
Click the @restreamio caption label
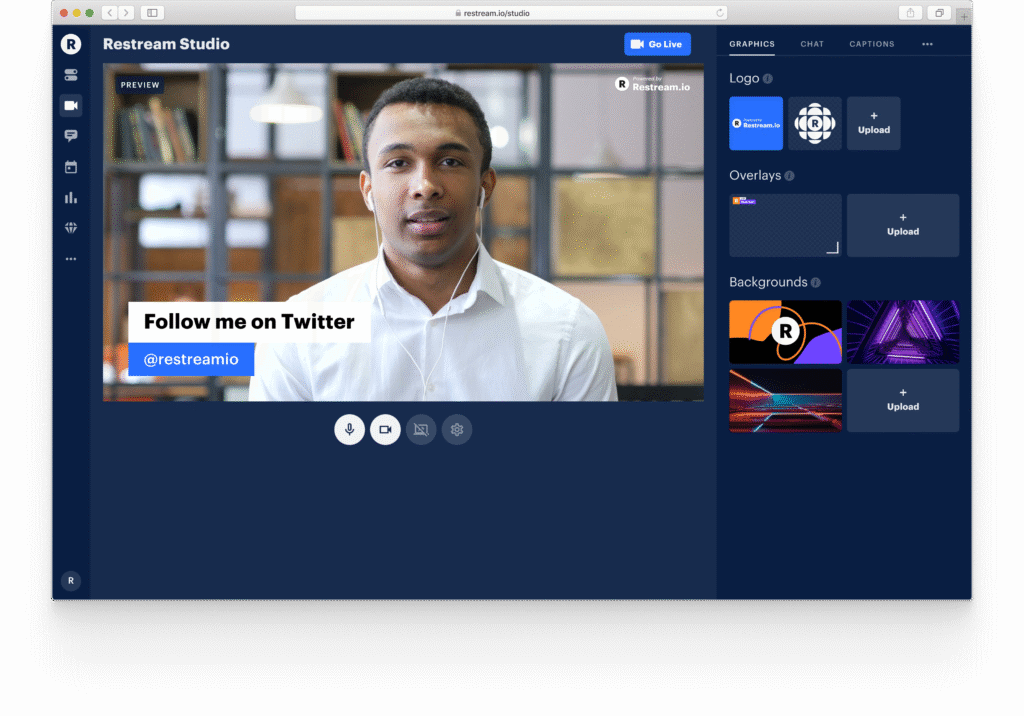(191, 359)
